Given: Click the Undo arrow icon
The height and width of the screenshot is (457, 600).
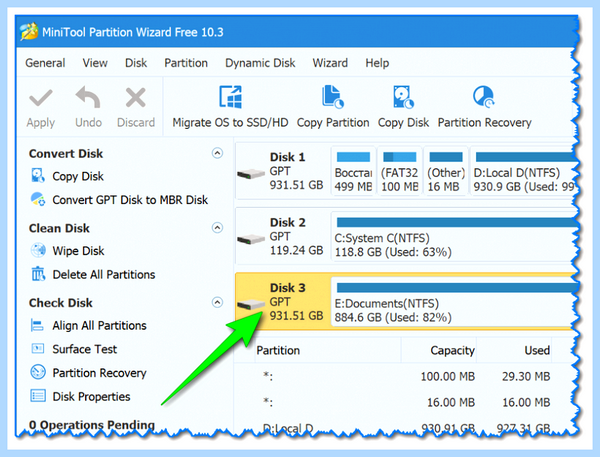Looking at the screenshot, I should point(88,97).
